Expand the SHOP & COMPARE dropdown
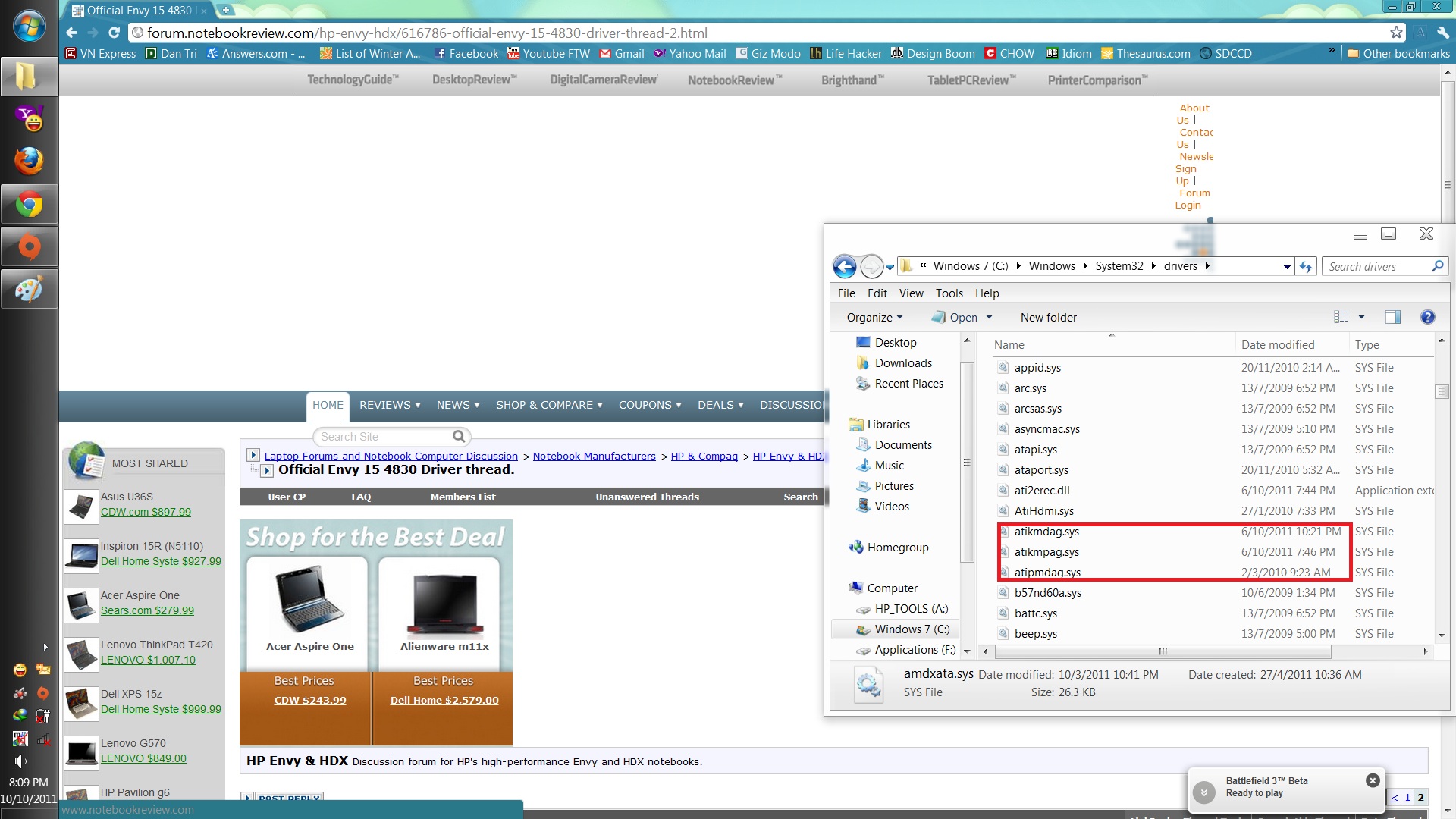Image resolution: width=1456 pixels, height=819 pixels. point(549,405)
